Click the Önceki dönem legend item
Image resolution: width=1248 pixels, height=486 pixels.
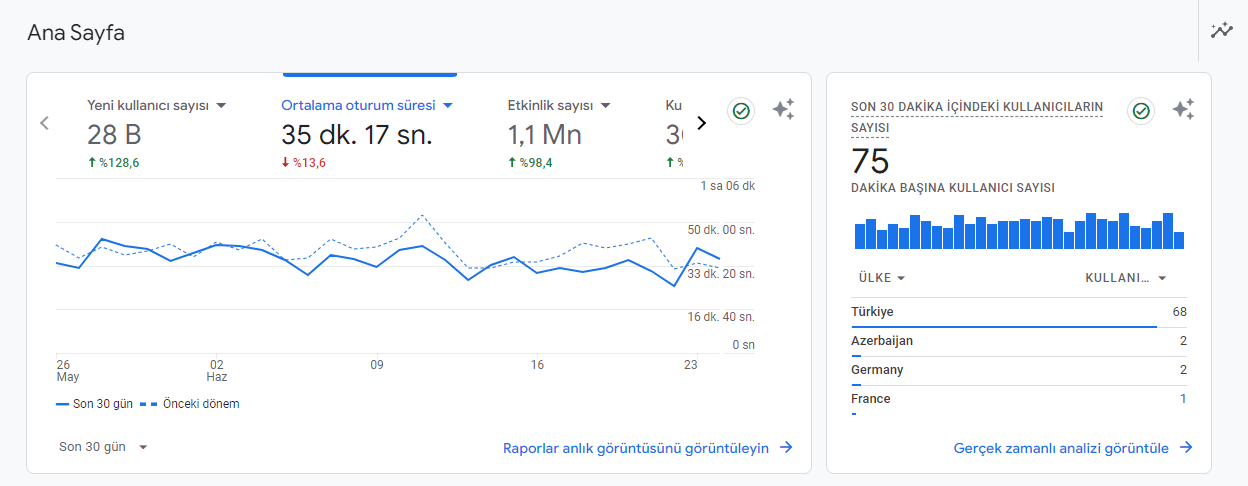[190, 404]
